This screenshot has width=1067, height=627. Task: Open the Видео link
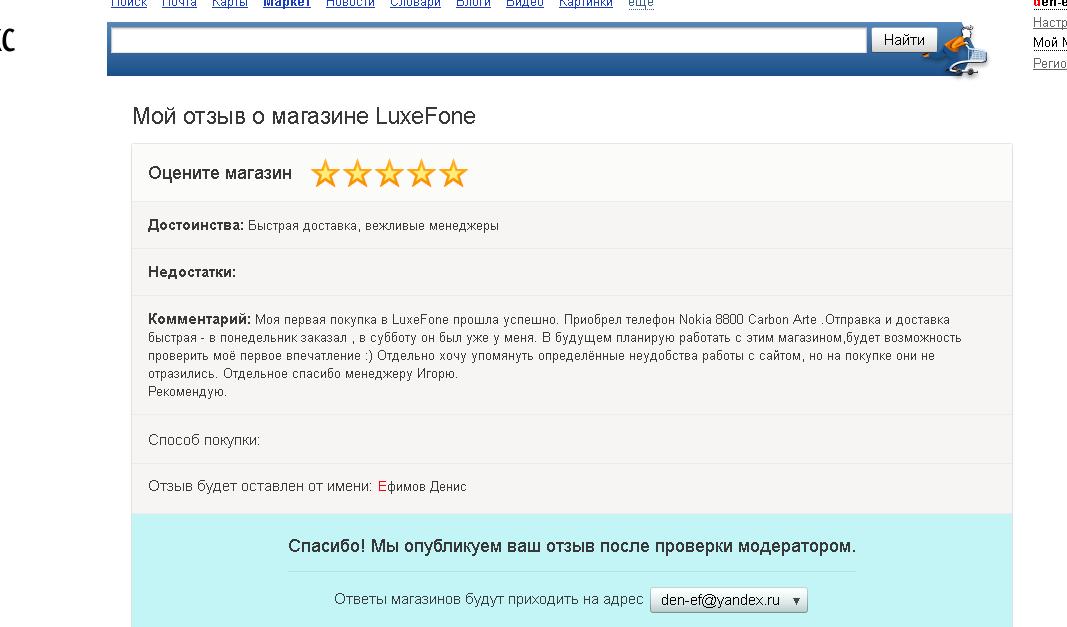coord(525,3)
